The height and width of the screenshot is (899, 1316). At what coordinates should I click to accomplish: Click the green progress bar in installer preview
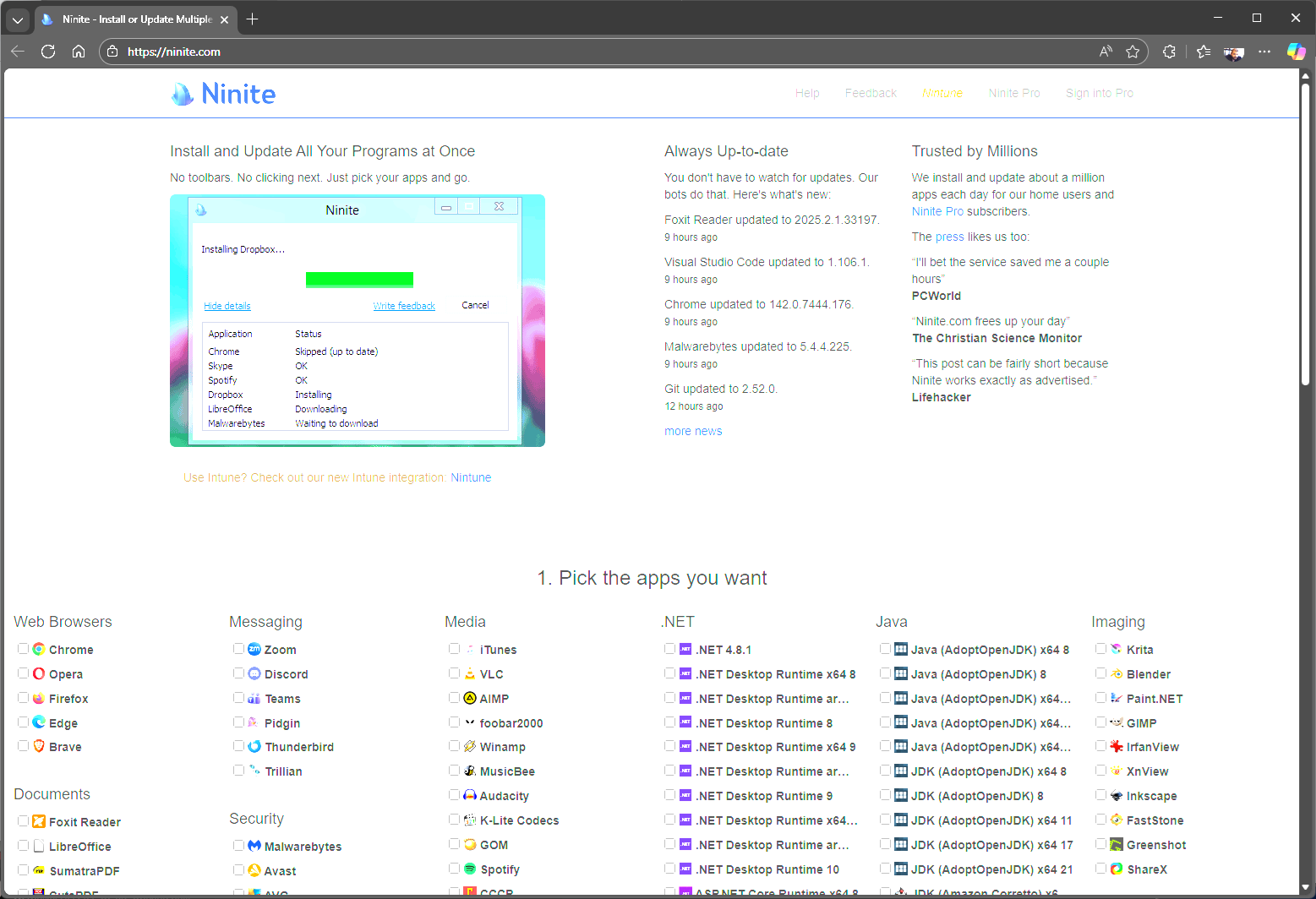click(x=358, y=279)
